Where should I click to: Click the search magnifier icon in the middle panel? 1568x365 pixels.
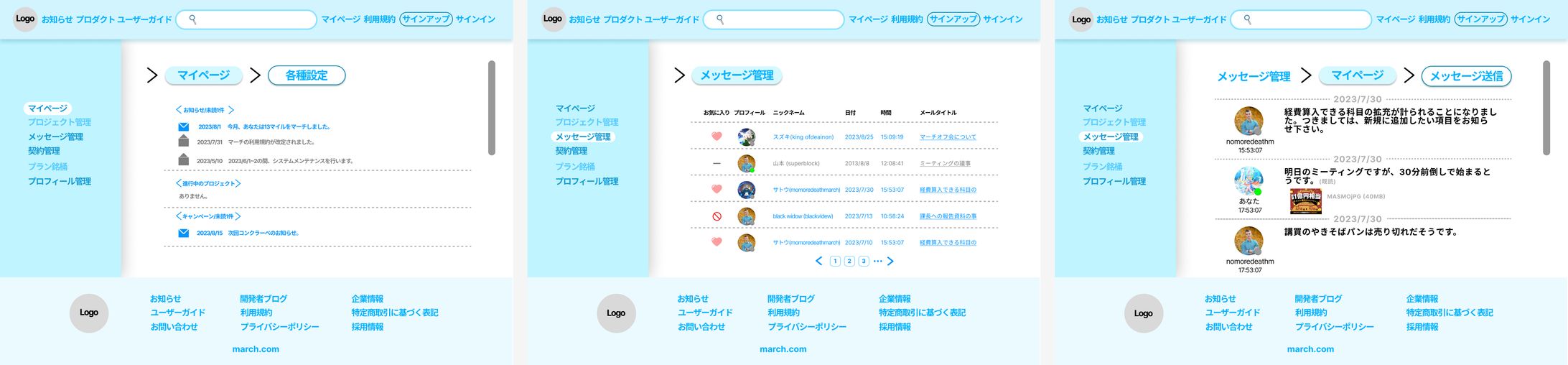coord(720,19)
